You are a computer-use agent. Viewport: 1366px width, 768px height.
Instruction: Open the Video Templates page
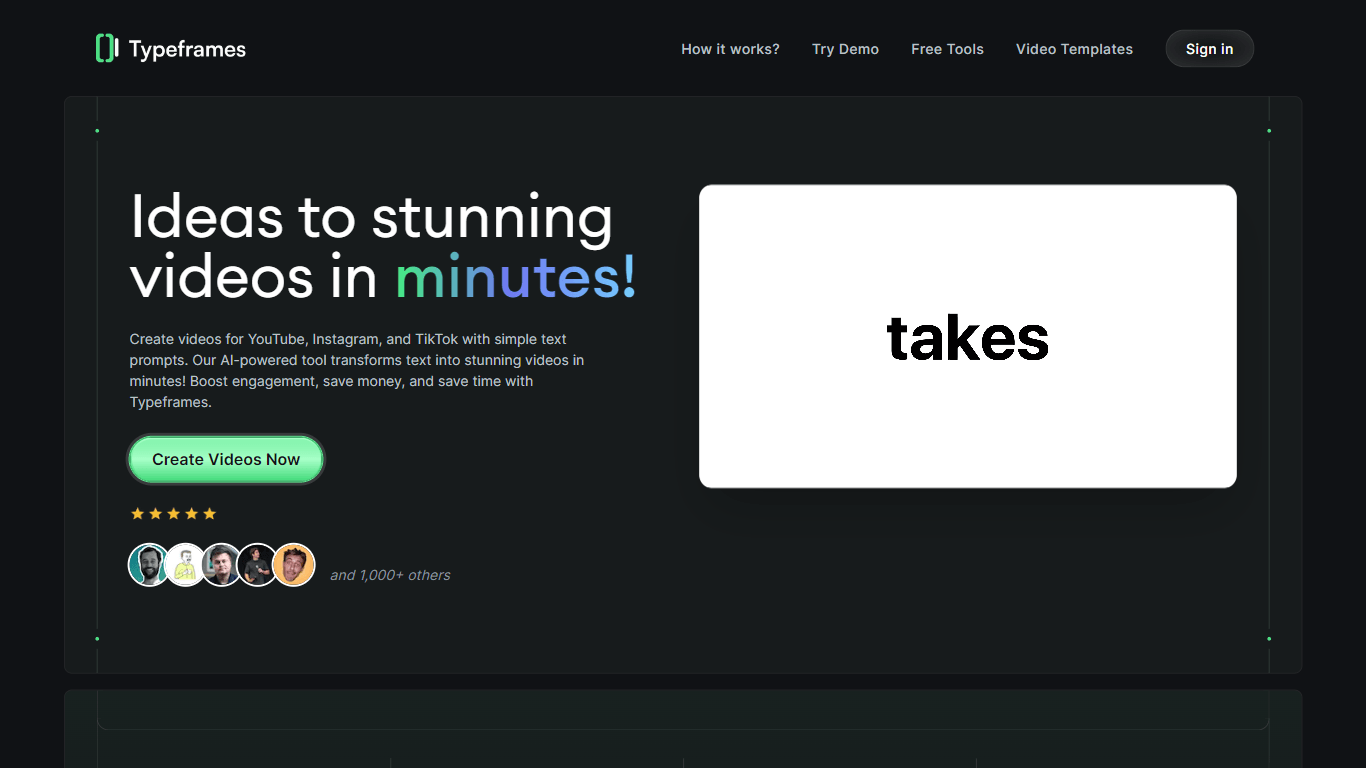[1074, 49]
